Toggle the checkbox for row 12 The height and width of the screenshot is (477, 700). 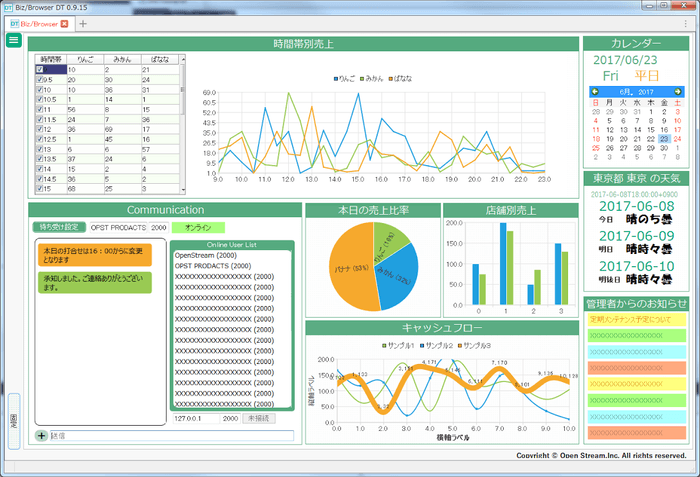(39, 129)
